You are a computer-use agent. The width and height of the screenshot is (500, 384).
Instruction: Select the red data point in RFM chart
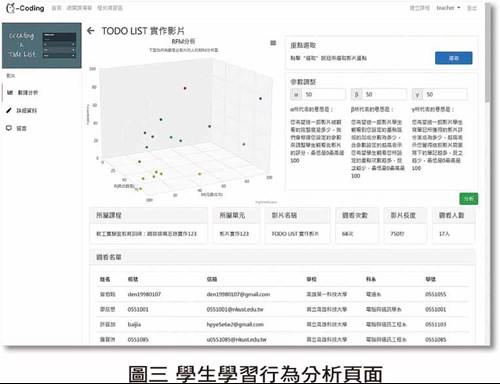pyautogui.click(x=185, y=88)
